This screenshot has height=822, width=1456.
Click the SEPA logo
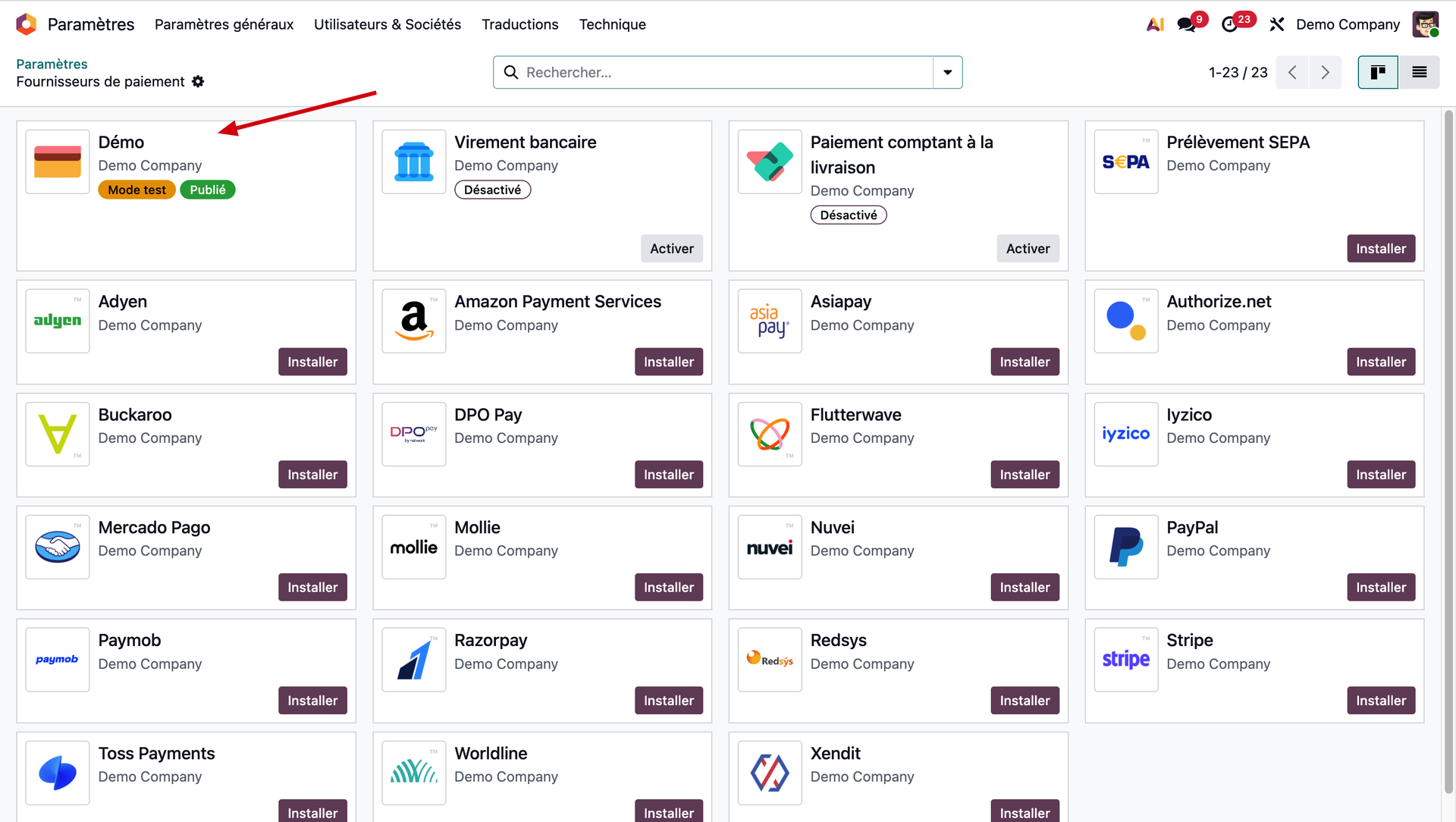click(x=1126, y=162)
